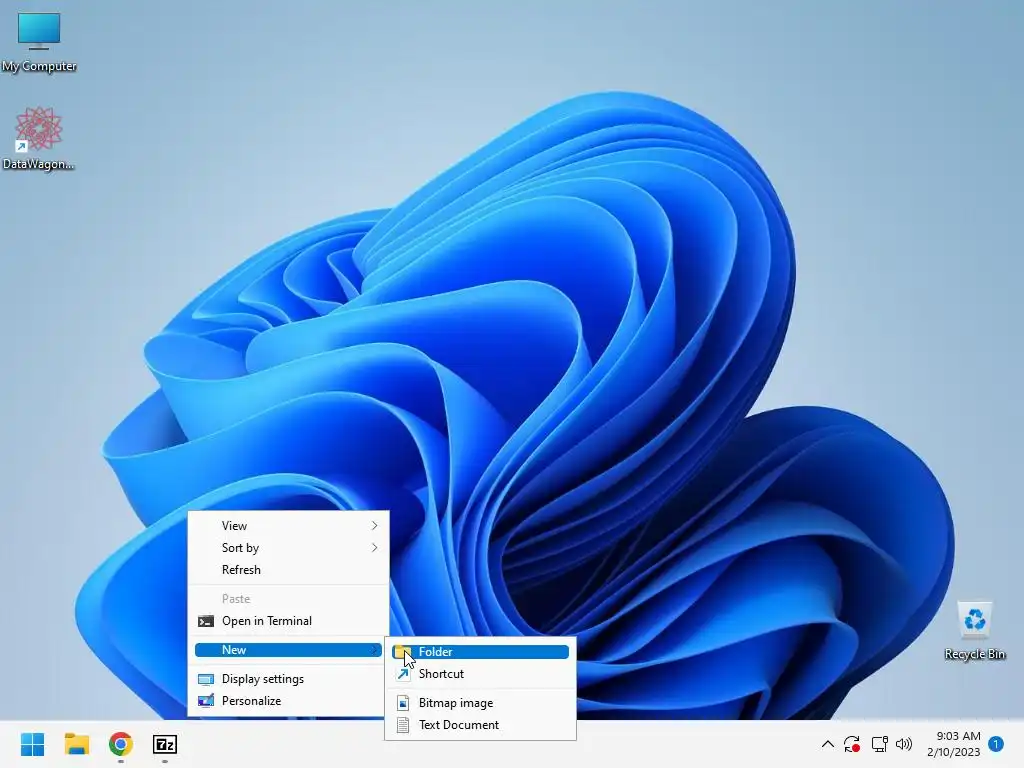The image size is (1024, 768).
Task: Select the DataWagon desktop shortcut
Action: pyautogui.click(x=39, y=138)
